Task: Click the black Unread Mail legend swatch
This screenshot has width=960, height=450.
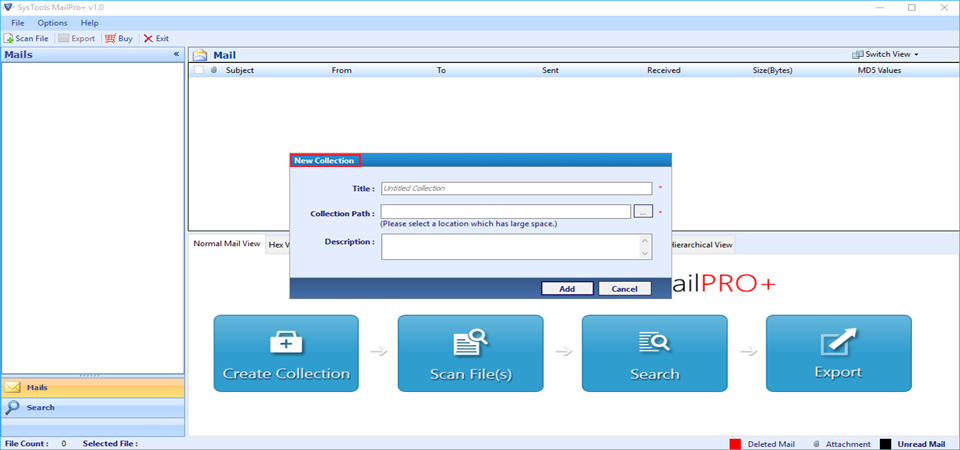Action: (x=885, y=444)
